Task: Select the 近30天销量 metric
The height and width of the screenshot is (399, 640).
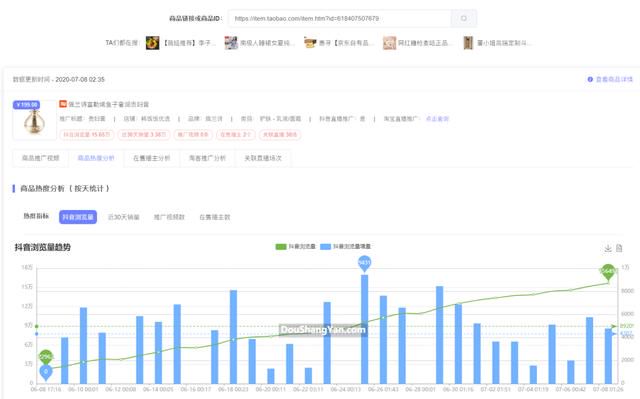Action: [x=123, y=217]
